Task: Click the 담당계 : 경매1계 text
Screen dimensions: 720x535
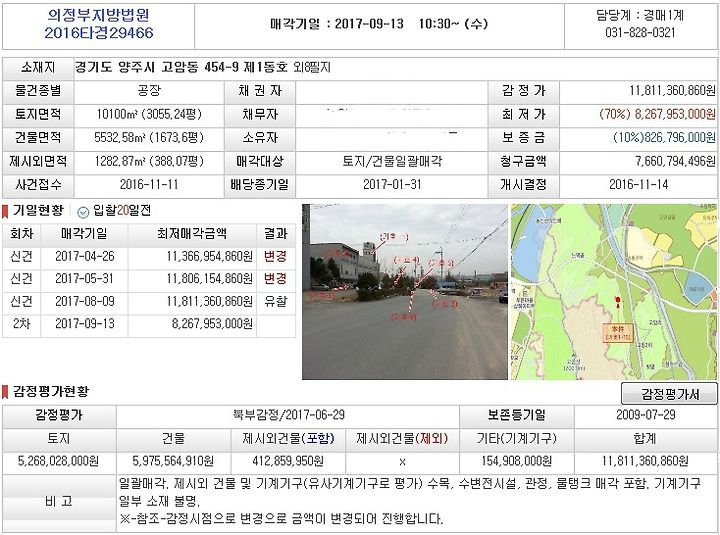Action: pos(640,16)
